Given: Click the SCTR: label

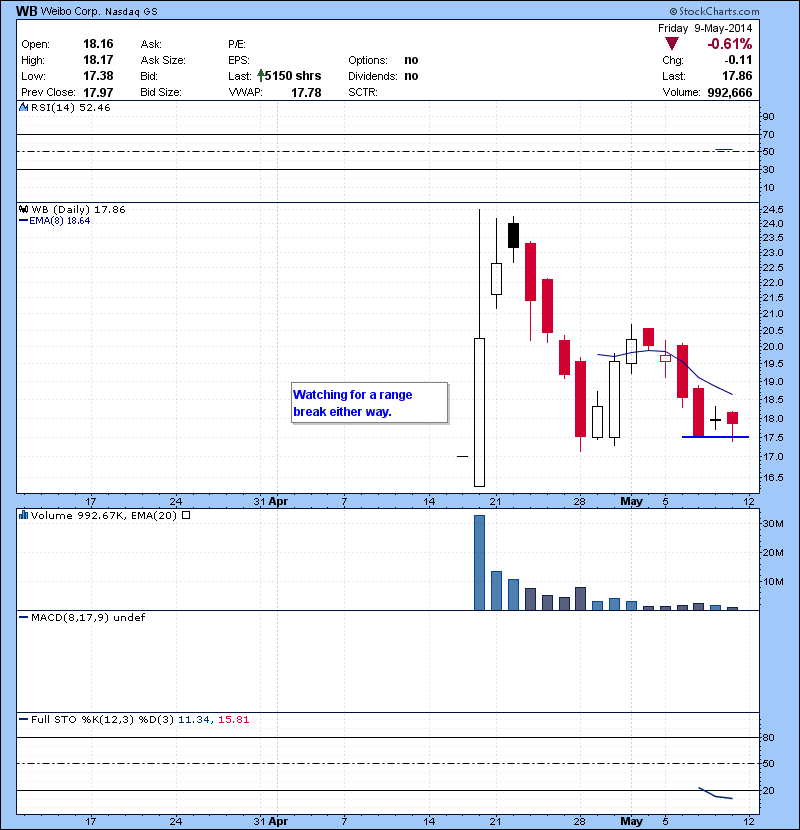Looking at the screenshot, I should click(x=363, y=92).
